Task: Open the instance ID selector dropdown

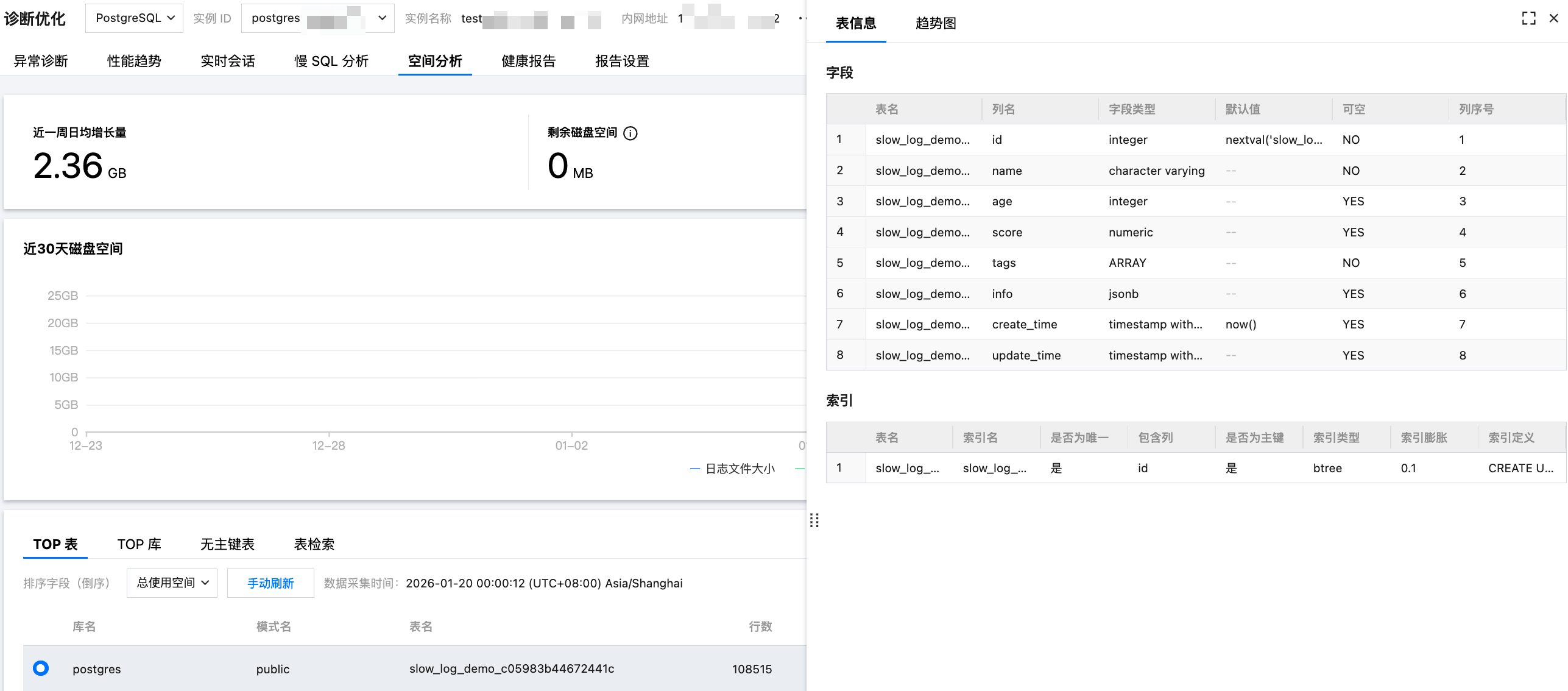Action: click(317, 18)
